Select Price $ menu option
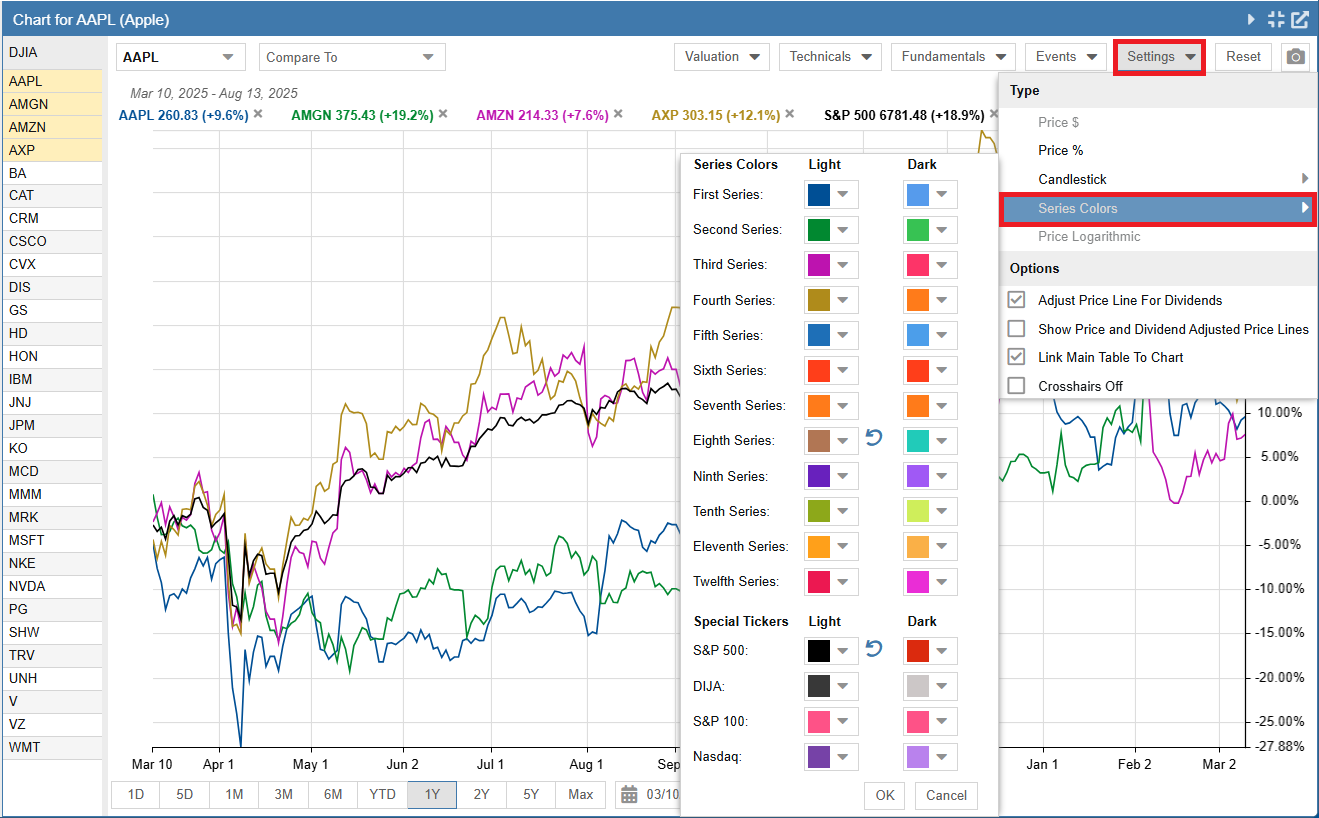The height and width of the screenshot is (818, 1319). coord(1059,122)
